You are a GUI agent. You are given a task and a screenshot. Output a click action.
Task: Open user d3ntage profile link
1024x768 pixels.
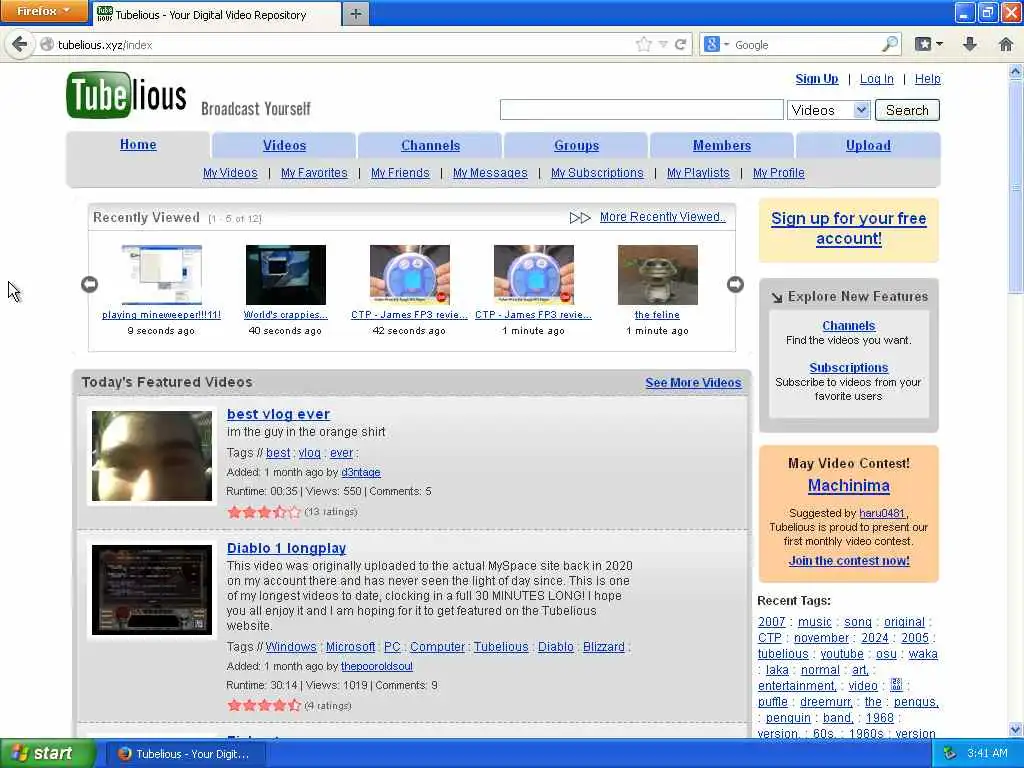pos(360,472)
